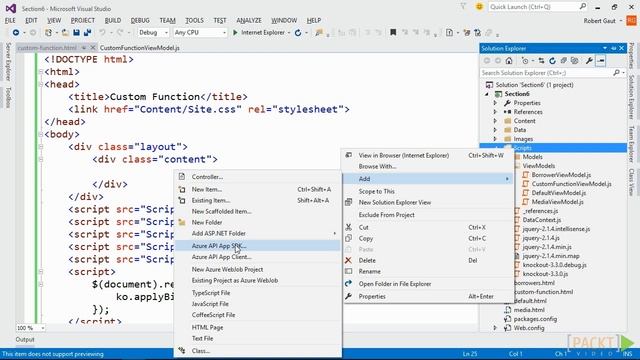Select BorrowerViewModel.js in Solution Explorer
The width and height of the screenshot is (640, 360).
pos(561,175)
